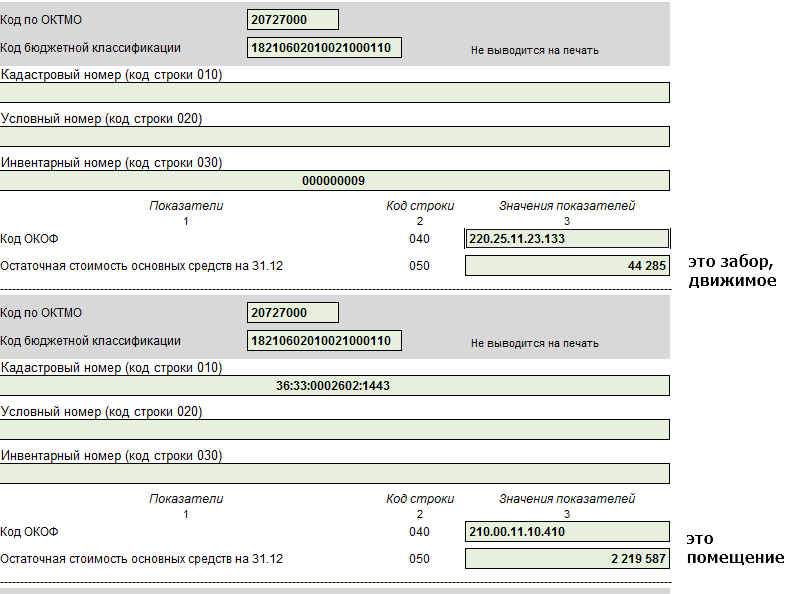
Task: Click the empty Кадастровый номер field in fence block
Action: (x=335, y=93)
